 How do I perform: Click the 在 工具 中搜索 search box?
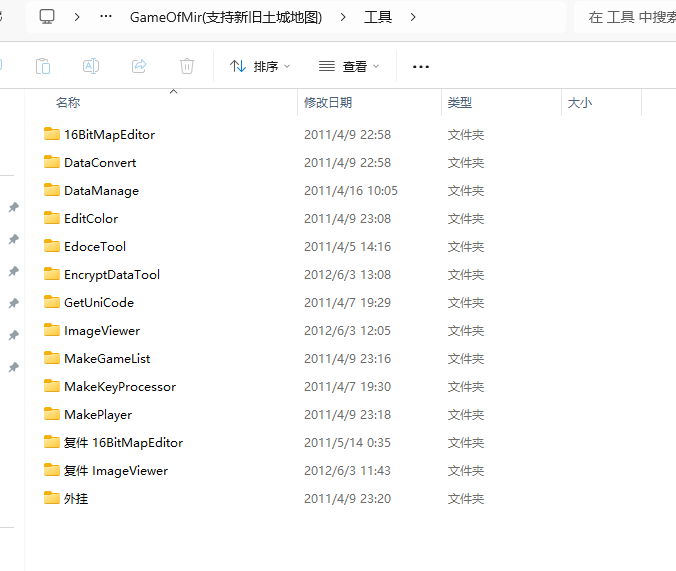(x=625, y=17)
